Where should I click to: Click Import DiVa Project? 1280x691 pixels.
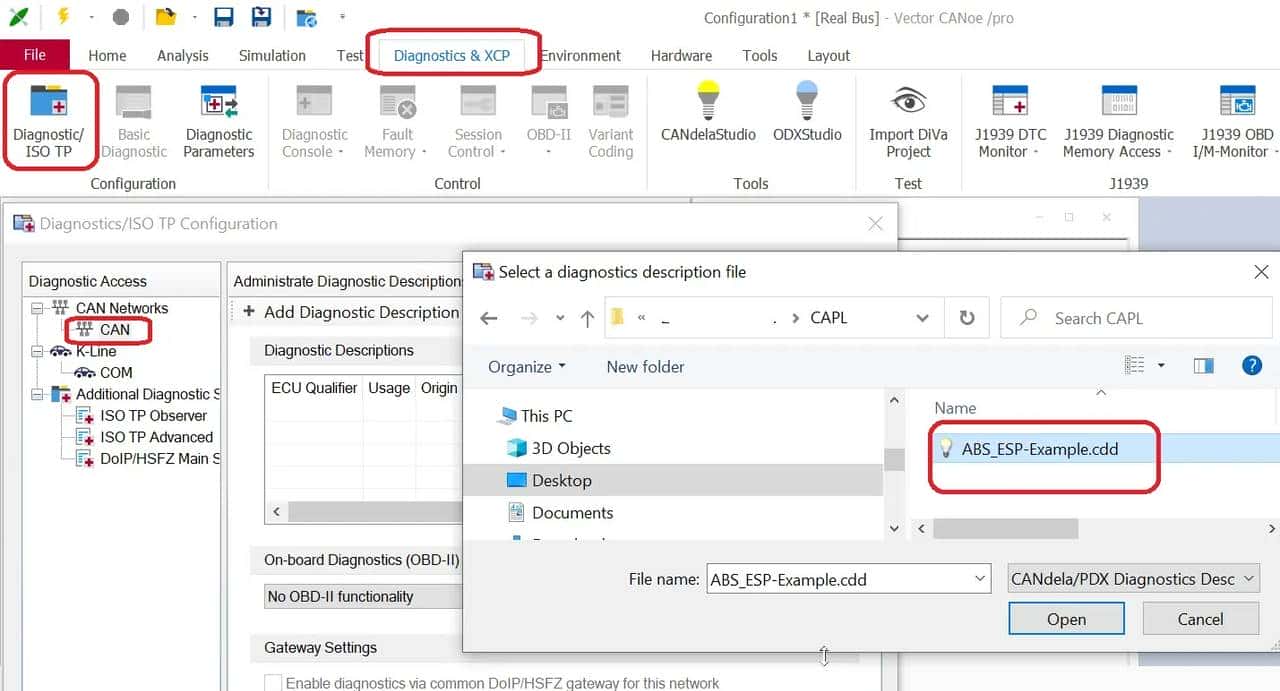(x=908, y=121)
